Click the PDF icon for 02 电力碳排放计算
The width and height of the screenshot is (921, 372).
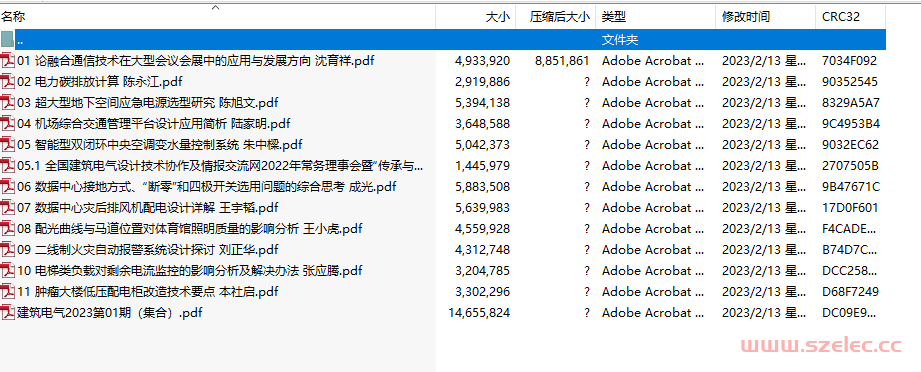(8, 82)
